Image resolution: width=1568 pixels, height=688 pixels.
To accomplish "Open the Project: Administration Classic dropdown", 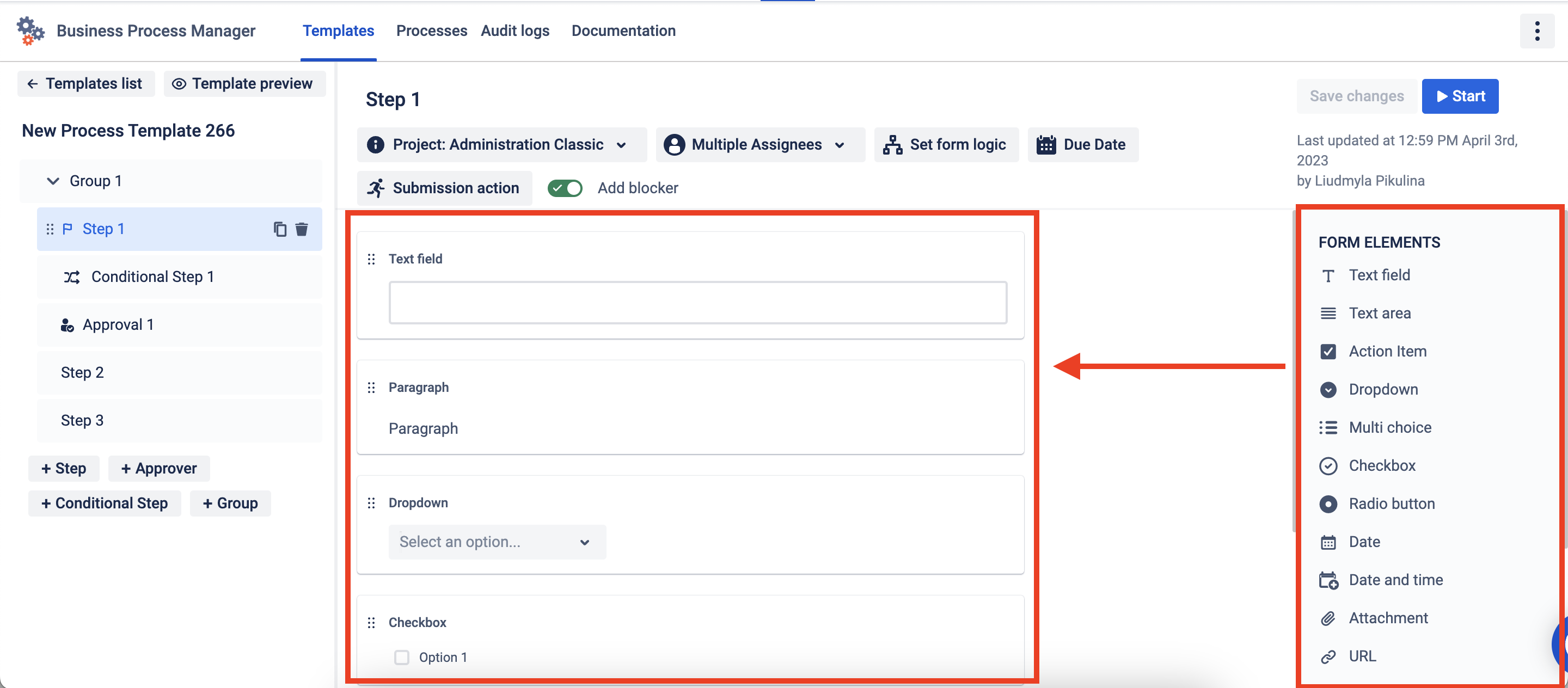I will (501, 145).
